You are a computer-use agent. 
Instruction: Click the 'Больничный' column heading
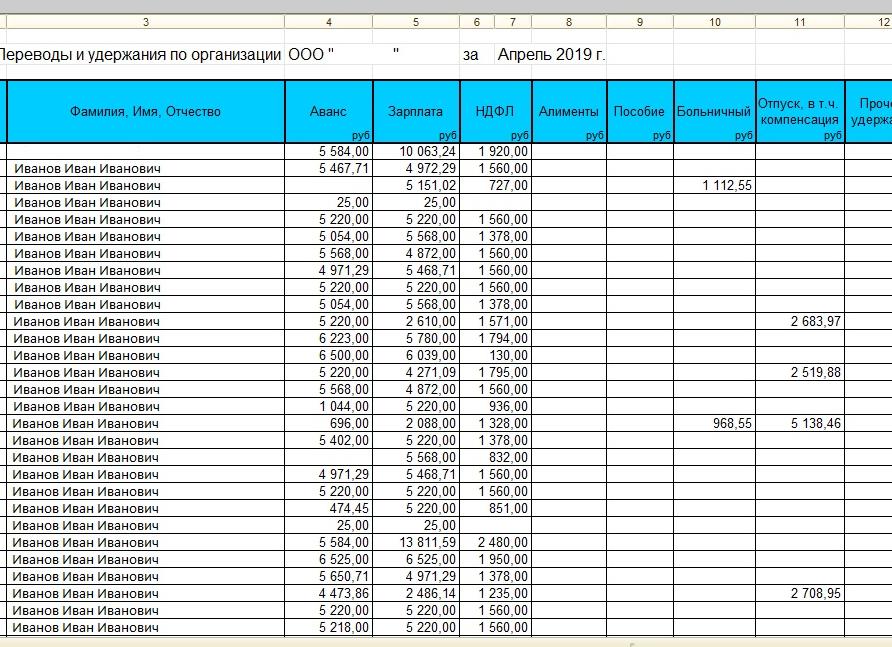(715, 112)
